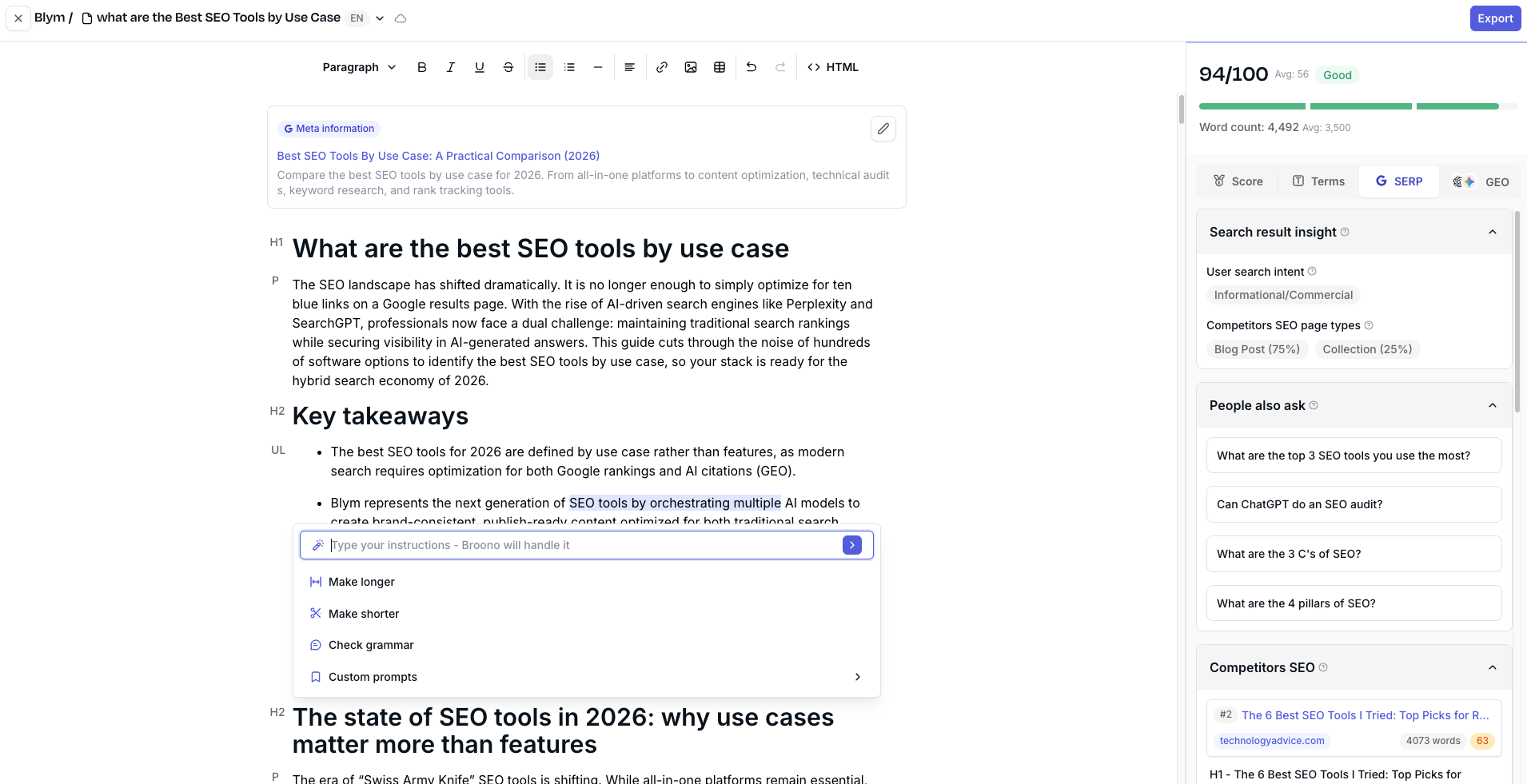This screenshot has width=1527, height=784.
Task: Close the document with the X button
Action: tap(18, 18)
